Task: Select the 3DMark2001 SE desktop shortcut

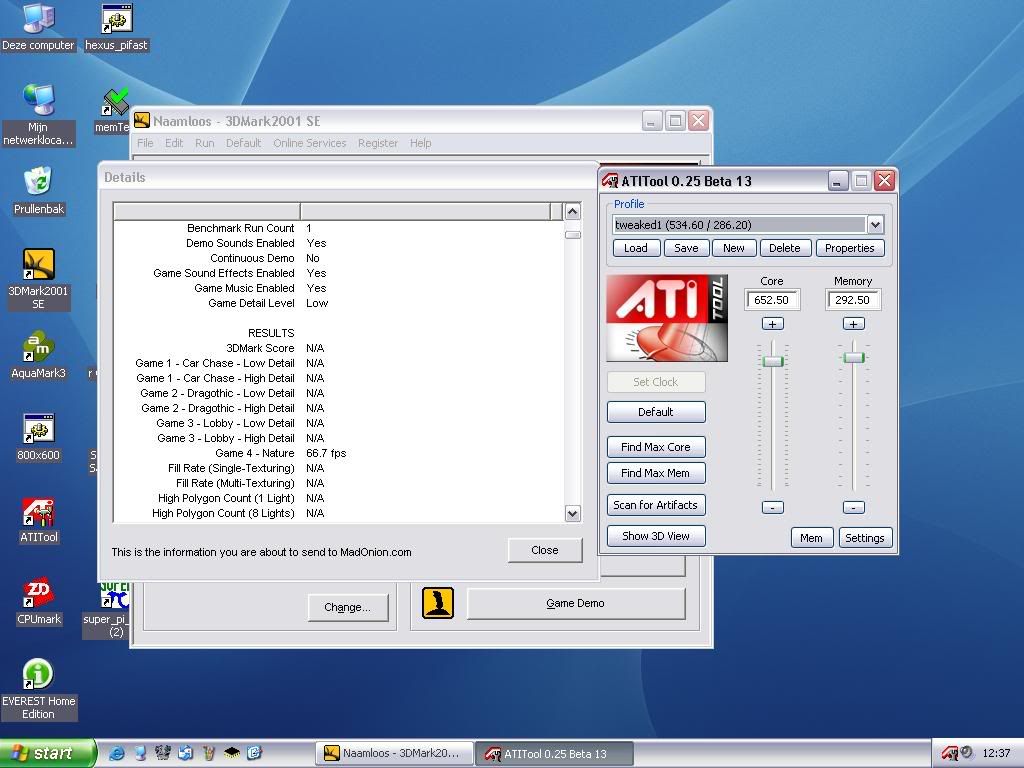Action: pos(39,279)
